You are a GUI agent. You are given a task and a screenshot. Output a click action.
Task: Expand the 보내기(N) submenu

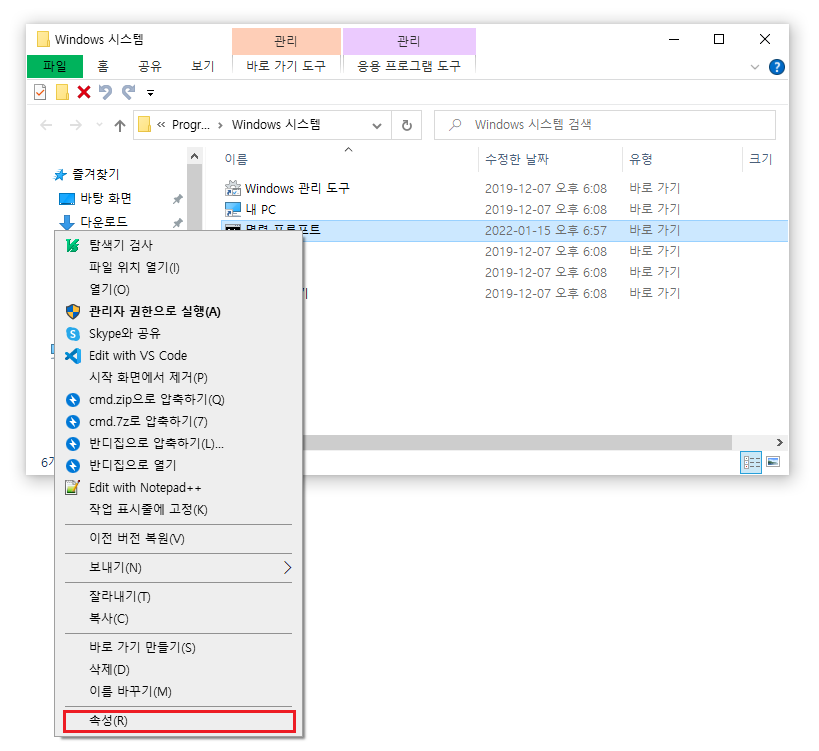[x=179, y=568]
